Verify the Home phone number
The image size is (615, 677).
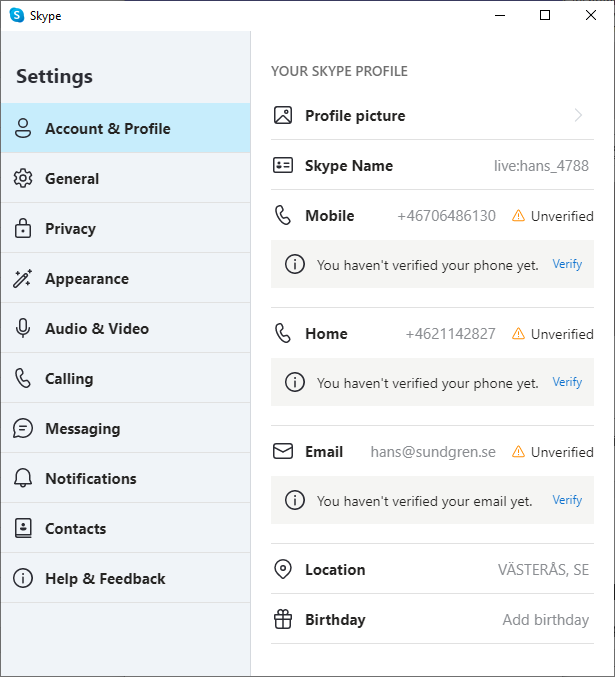point(567,382)
